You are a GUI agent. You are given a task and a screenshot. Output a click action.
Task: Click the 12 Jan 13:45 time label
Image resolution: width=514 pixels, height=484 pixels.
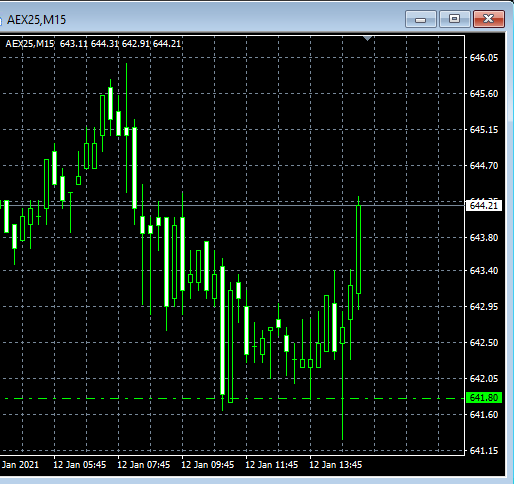click(x=336, y=465)
